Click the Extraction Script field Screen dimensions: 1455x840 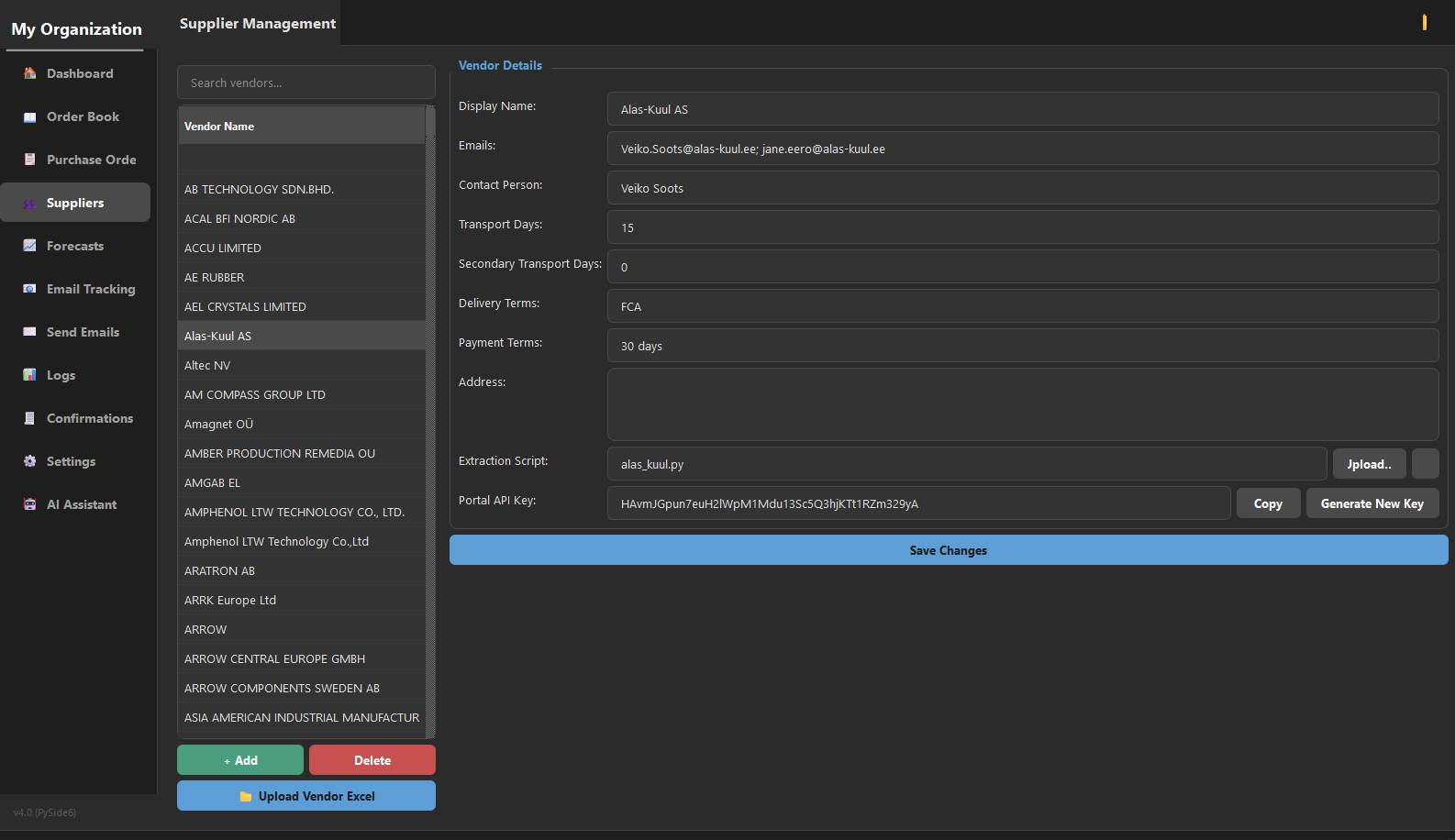point(967,464)
